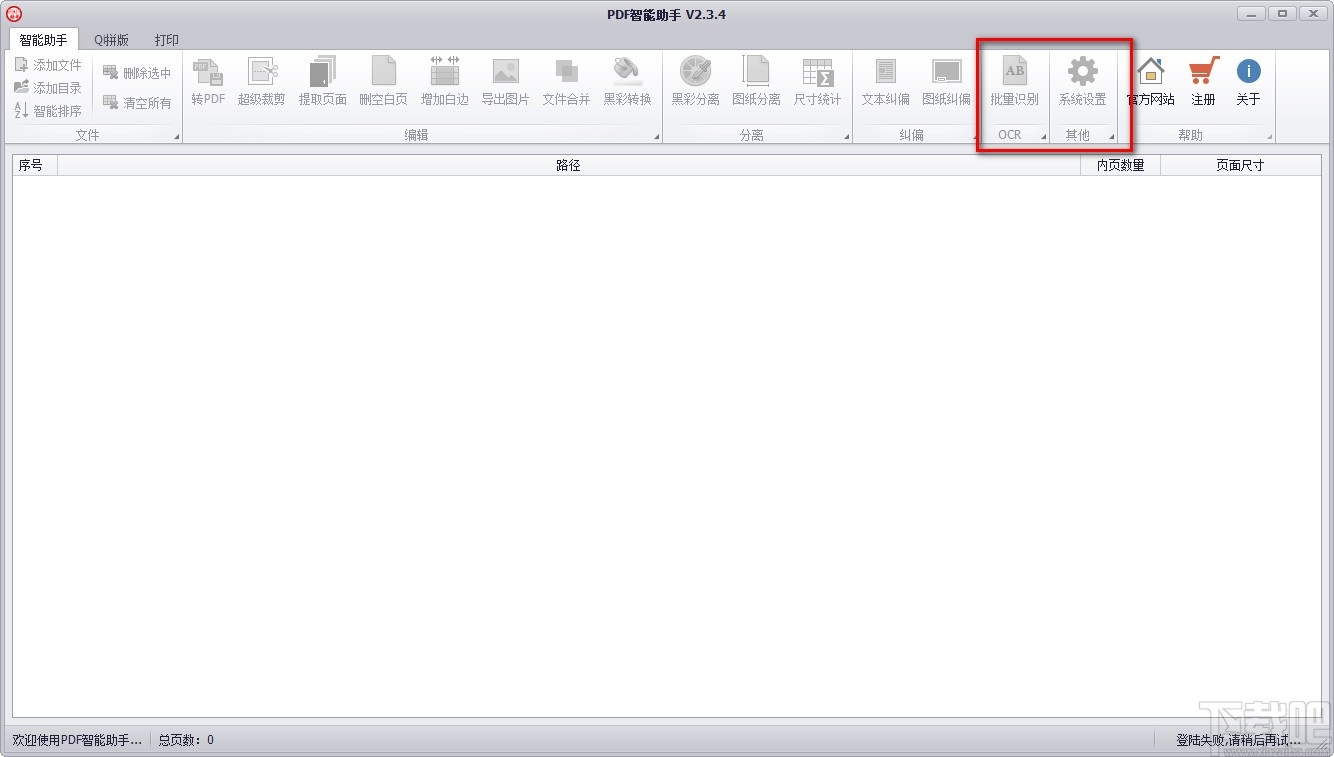The height and width of the screenshot is (757, 1334).
Task: Expand the 编辑 group options
Action: [x=656, y=137]
